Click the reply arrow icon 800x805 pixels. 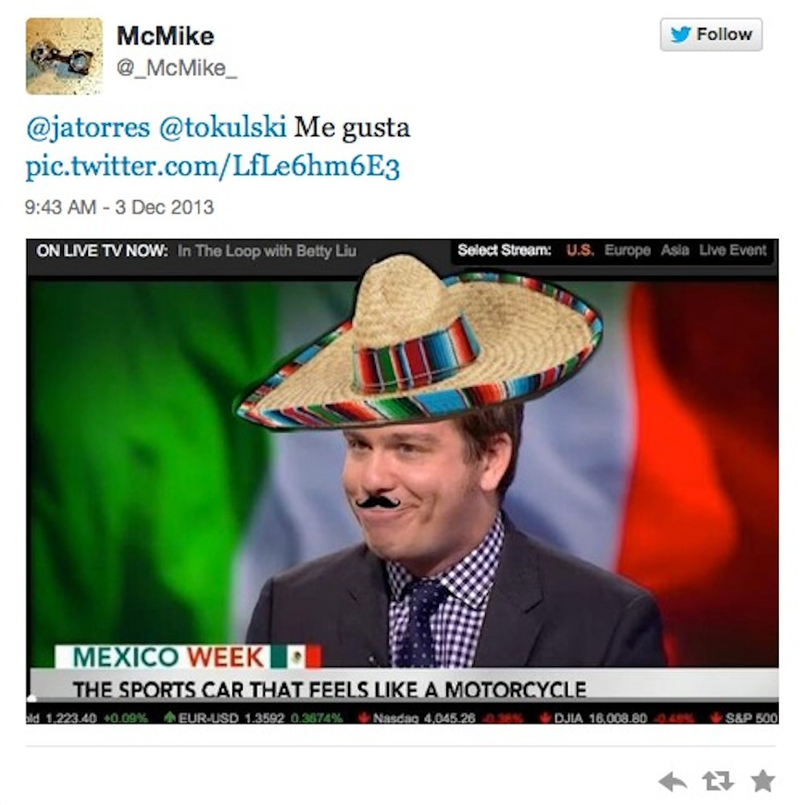[x=672, y=782]
